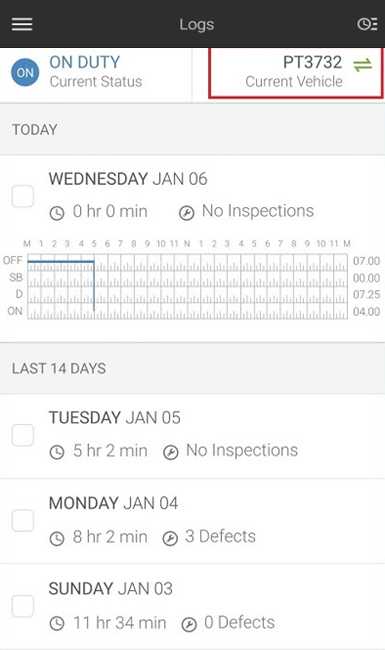Viewport: 385px width, 650px height.
Task: Tap the recap clock icon in the header
Action: pos(367,24)
